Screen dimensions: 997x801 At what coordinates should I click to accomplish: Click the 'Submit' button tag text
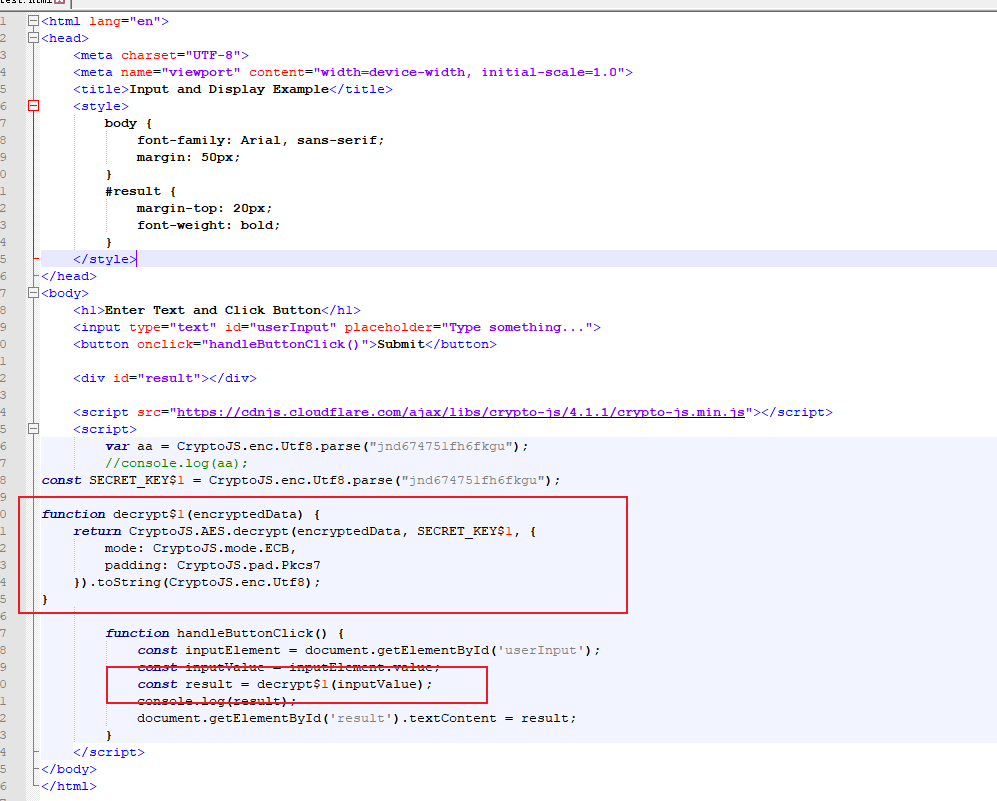coord(401,344)
